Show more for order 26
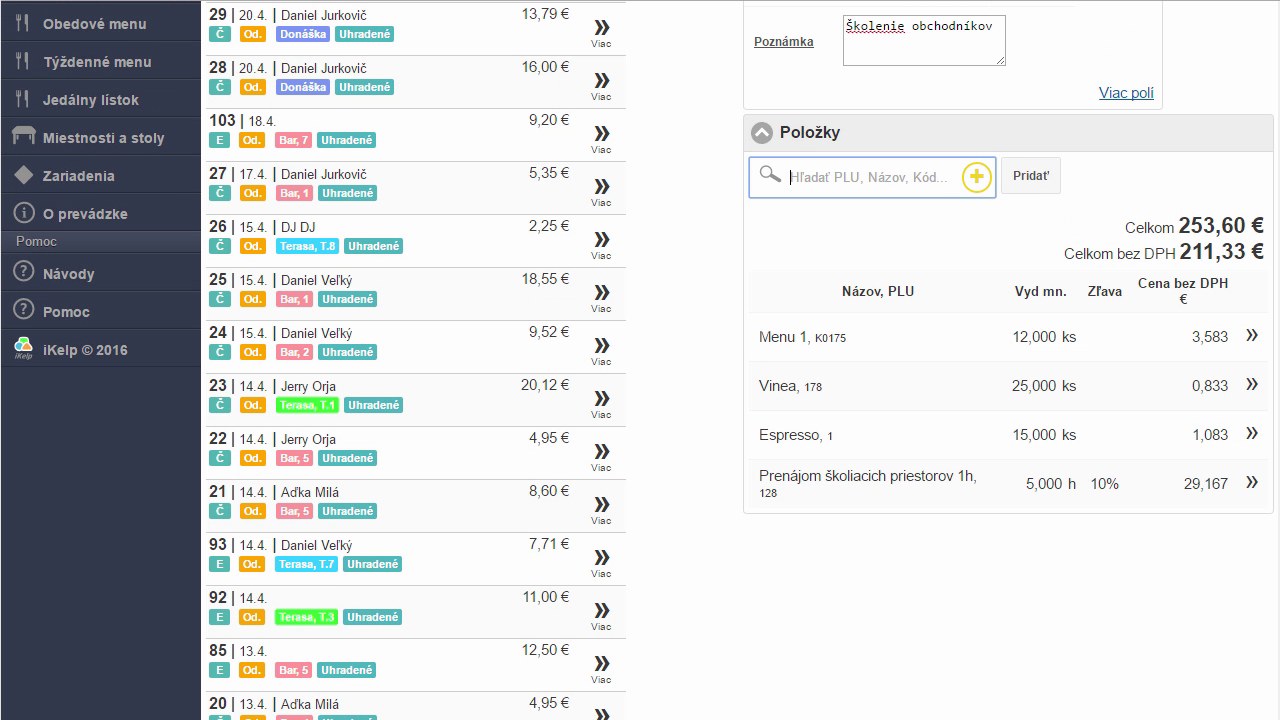1280x720 pixels. click(601, 245)
